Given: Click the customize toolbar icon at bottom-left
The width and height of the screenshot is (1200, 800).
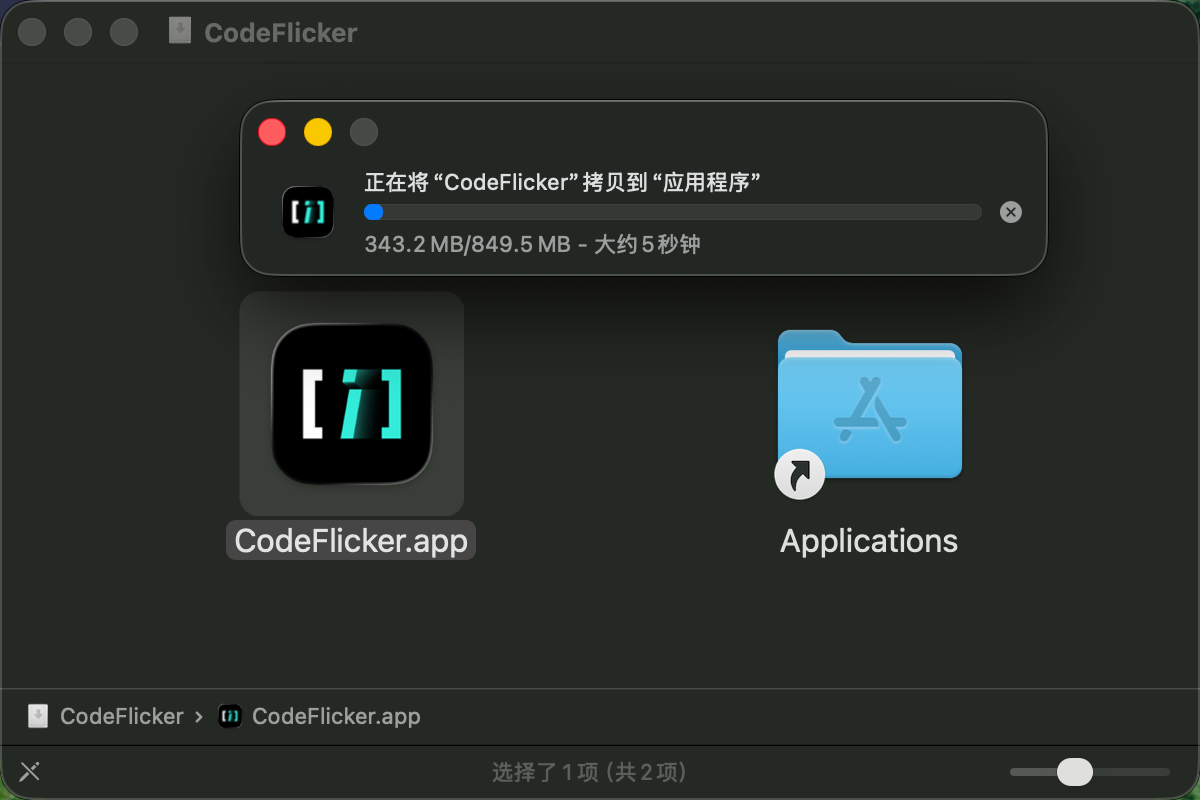Looking at the screenshot, I should pos(30,772).
